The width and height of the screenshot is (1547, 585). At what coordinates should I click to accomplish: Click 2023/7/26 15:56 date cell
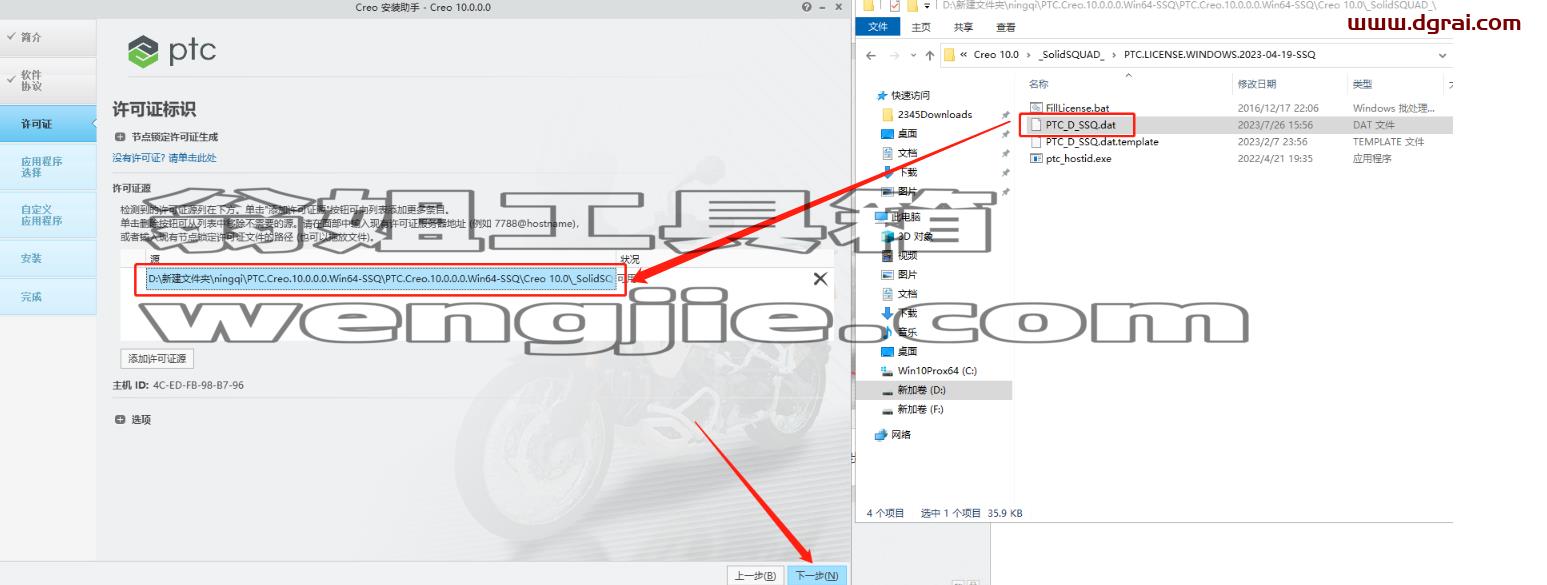1275,125
